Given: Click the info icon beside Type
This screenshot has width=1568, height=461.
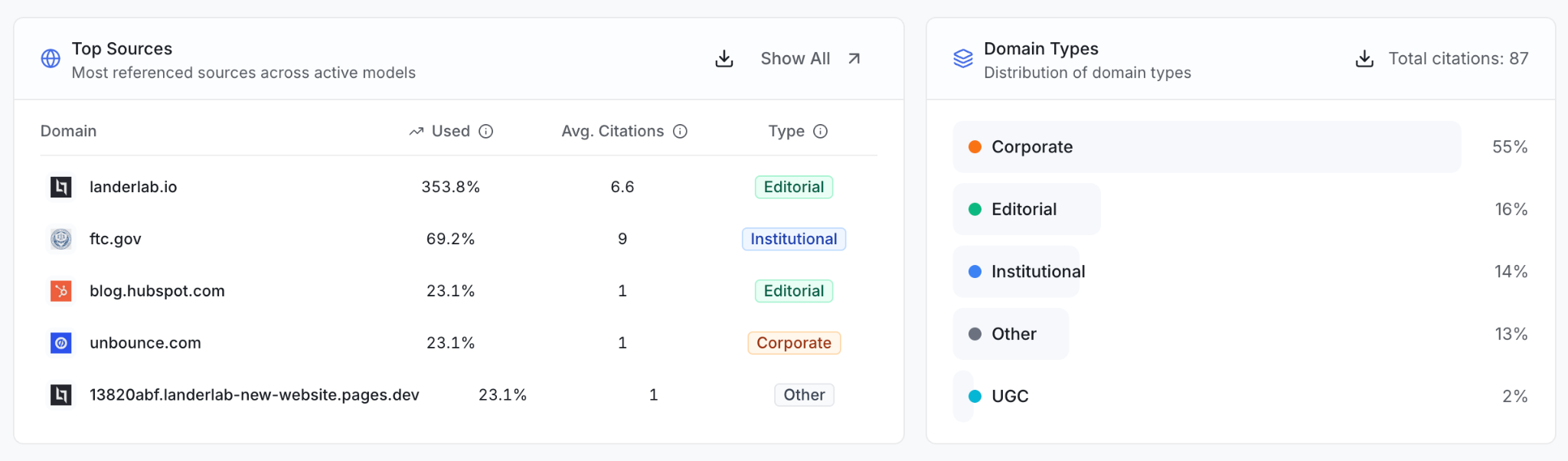Looking at the screenshot, I should click(x=821, y=132).
